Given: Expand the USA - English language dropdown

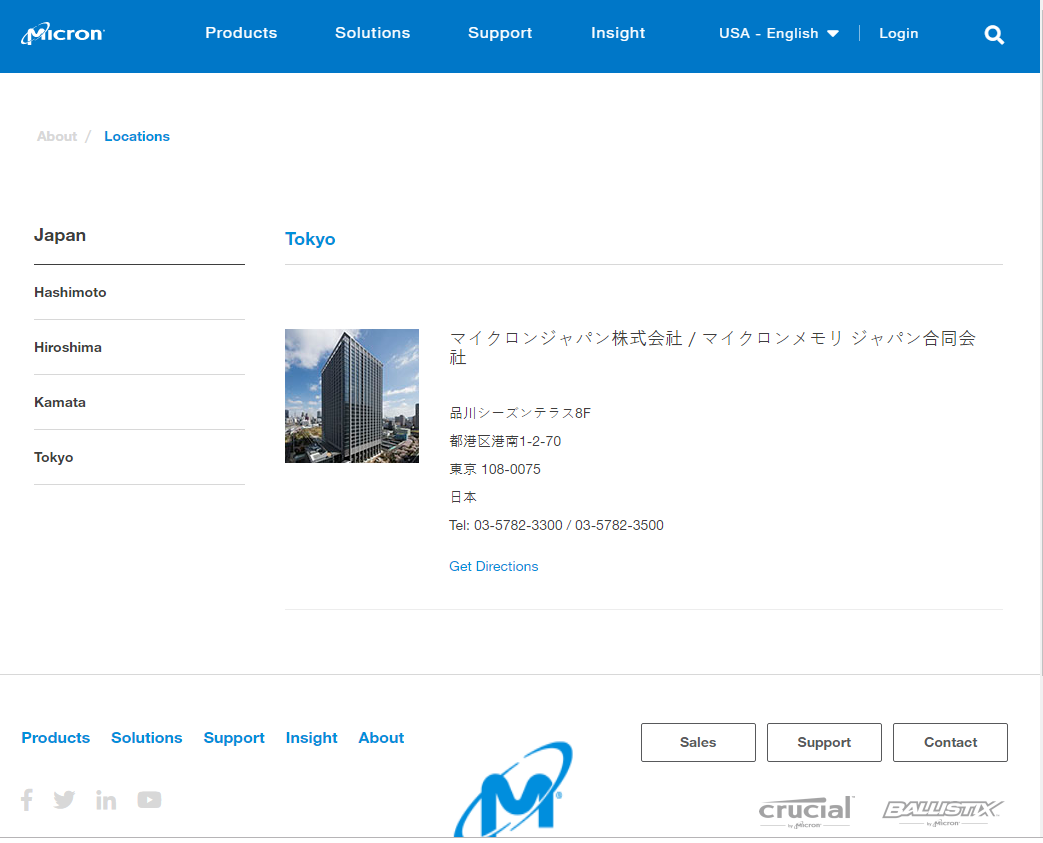Looking at the screenshot, I should tap(778, 33).
